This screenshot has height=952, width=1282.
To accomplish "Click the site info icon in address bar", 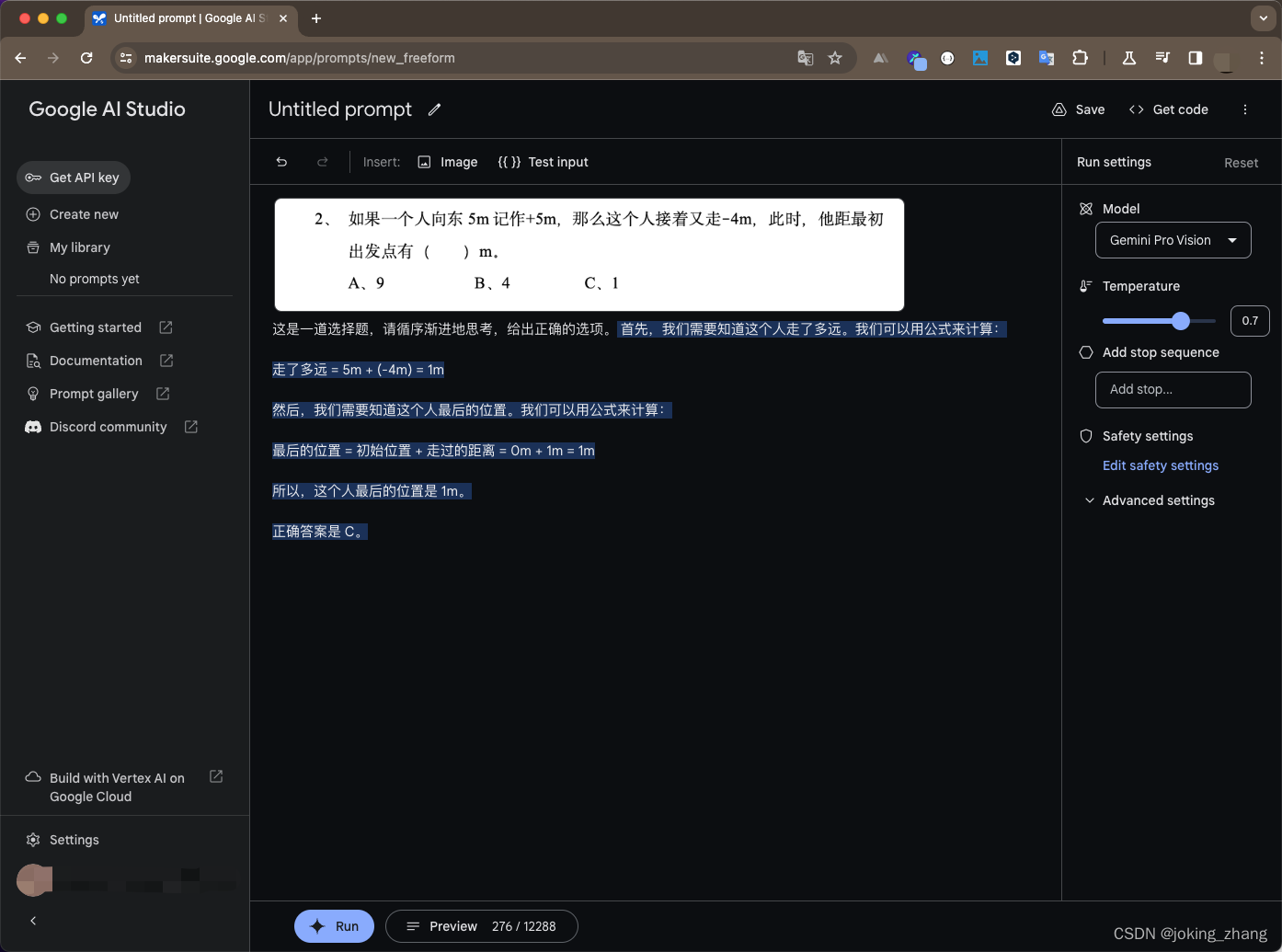I will 126,58.
